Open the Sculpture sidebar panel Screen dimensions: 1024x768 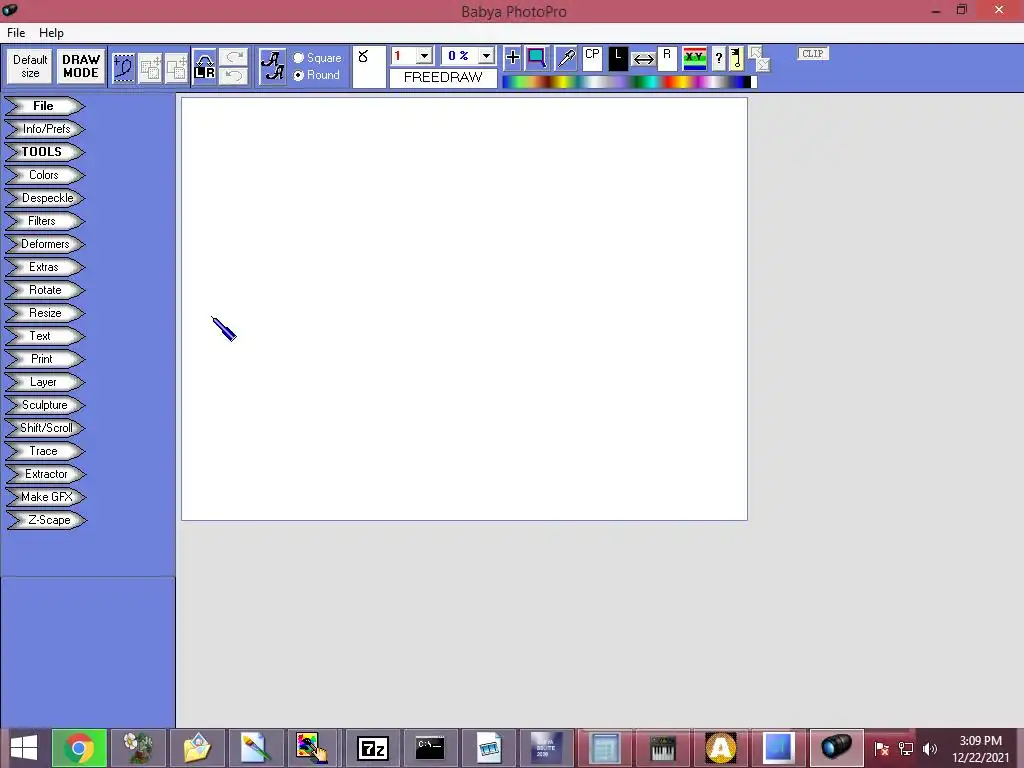(45, 405)
